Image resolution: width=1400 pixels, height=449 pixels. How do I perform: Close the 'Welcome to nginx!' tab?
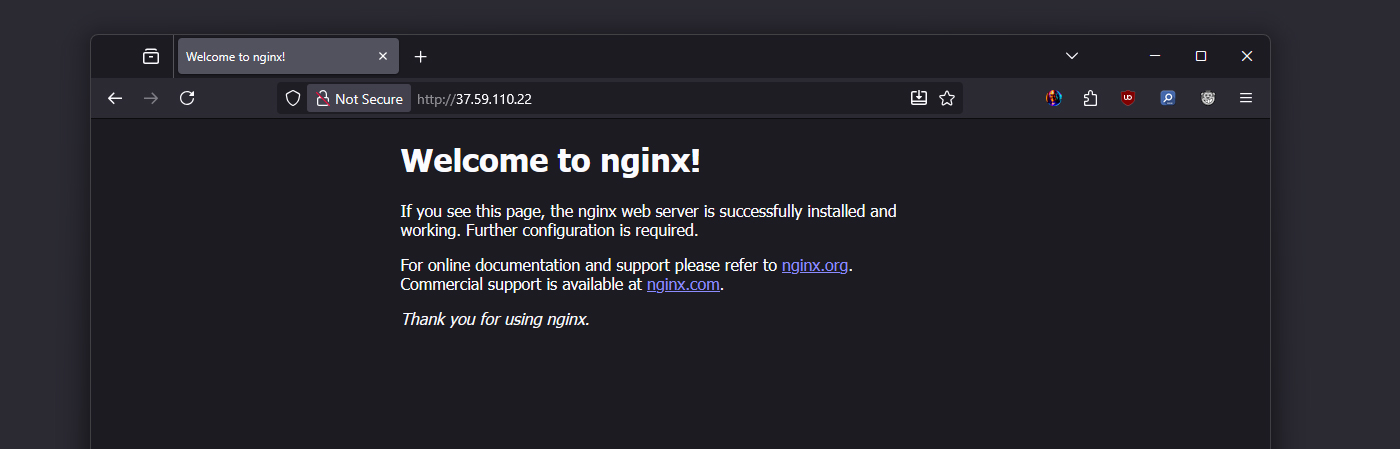382,57
